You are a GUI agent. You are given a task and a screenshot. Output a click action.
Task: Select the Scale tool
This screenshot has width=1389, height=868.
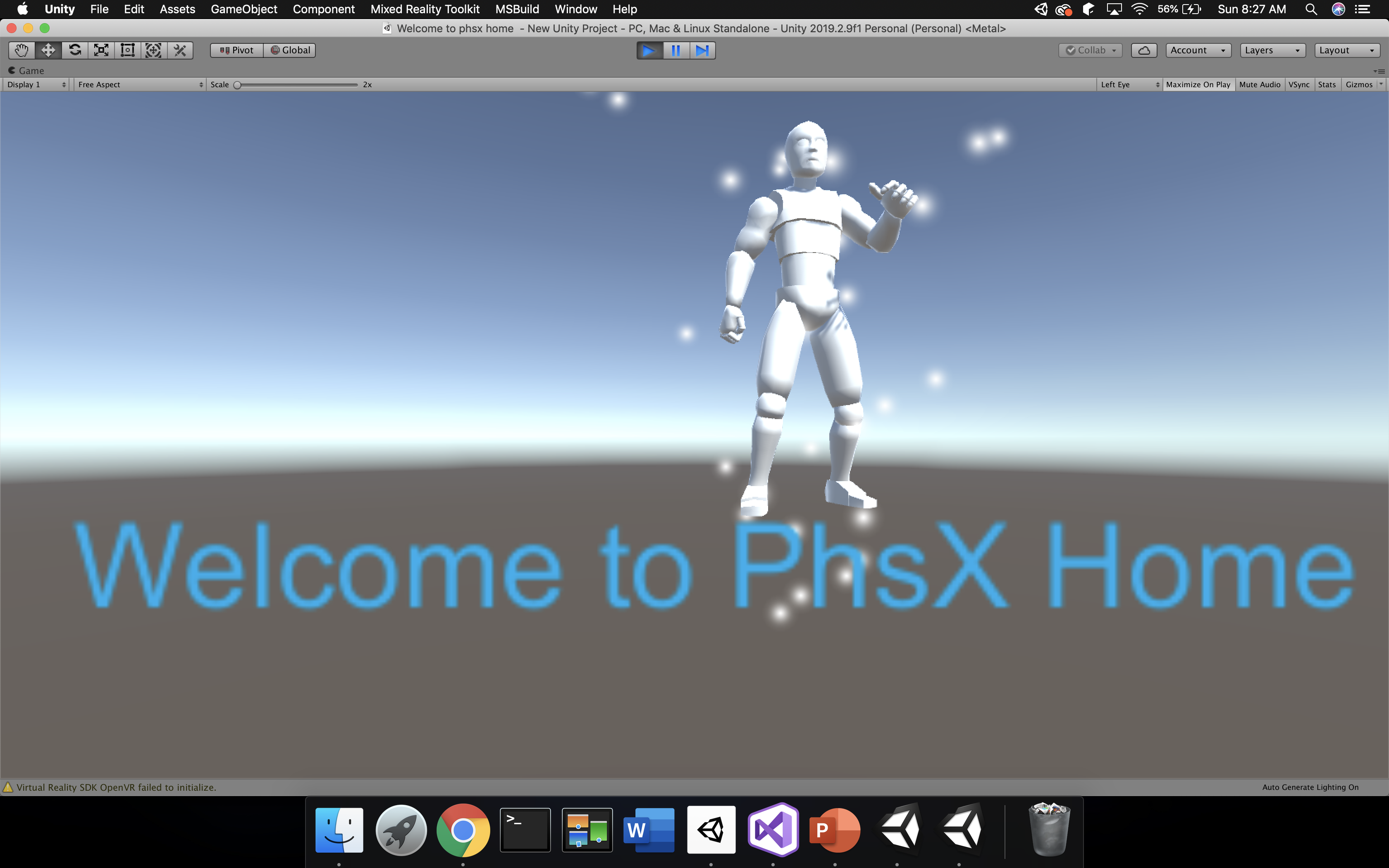pos(101,50)
